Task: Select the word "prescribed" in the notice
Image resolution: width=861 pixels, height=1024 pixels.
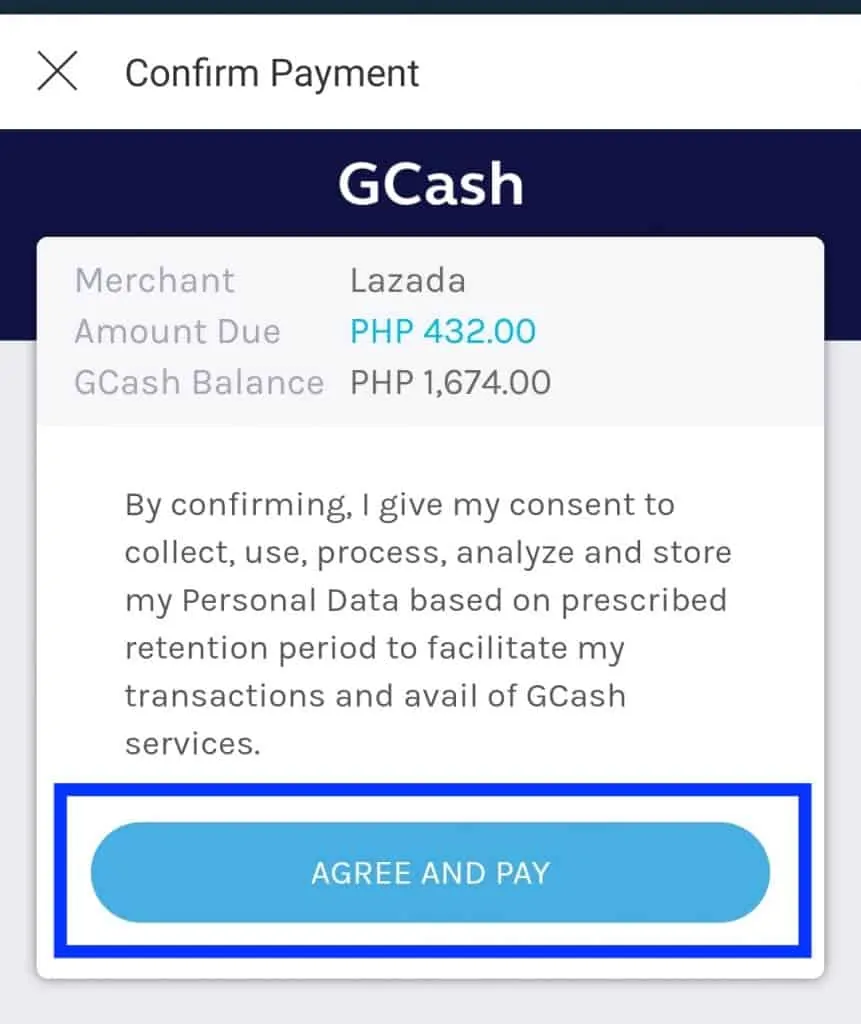Action: coord(644,600)
